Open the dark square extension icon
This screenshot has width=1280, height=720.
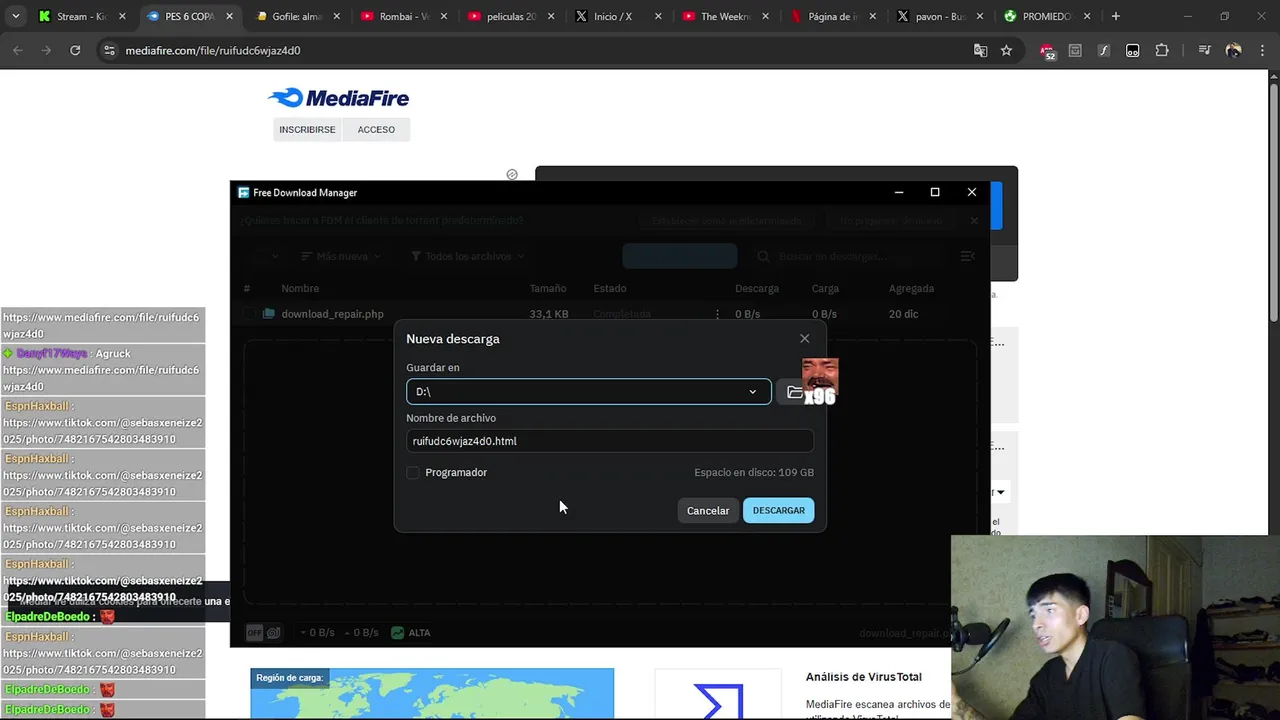point(1132,50)
